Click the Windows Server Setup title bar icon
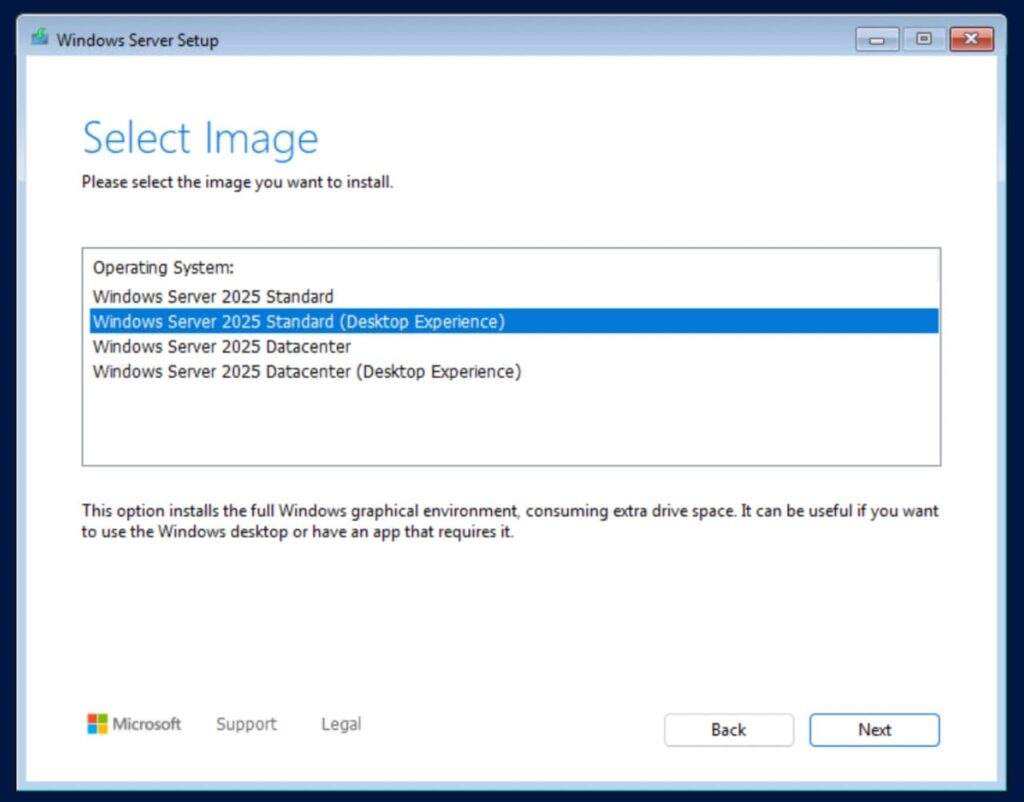 tap(40, 39)
